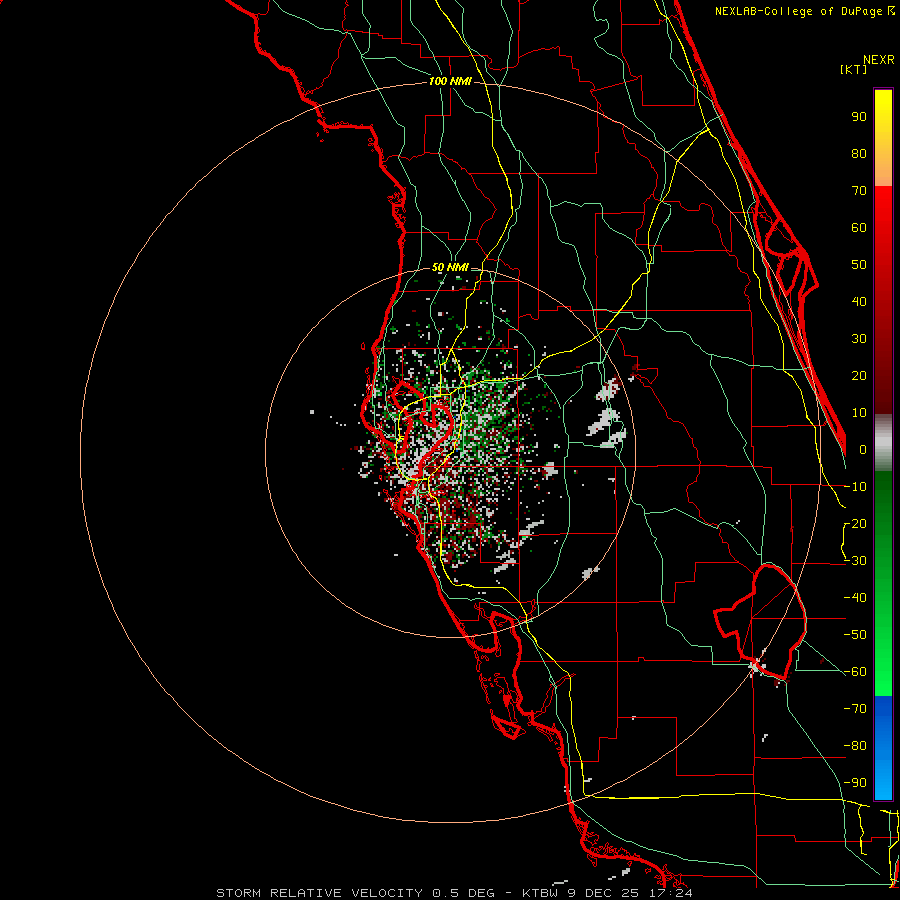Click the 40 value on velocity scale

[x=859, y=302]
